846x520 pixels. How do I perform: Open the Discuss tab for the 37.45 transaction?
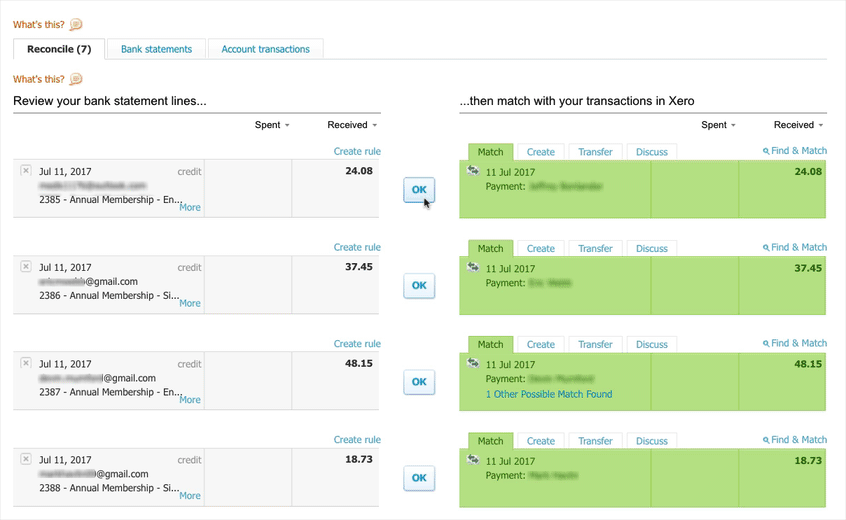(x=652, y=249)
